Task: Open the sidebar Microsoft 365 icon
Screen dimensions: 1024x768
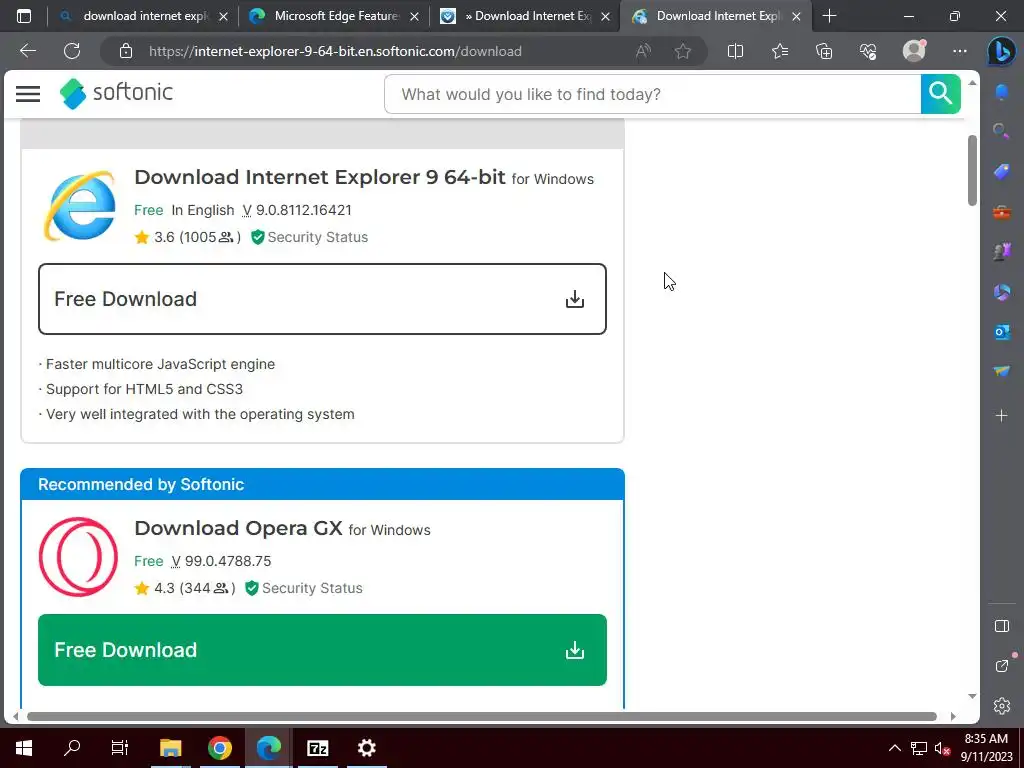Action: coord(1001,292)
